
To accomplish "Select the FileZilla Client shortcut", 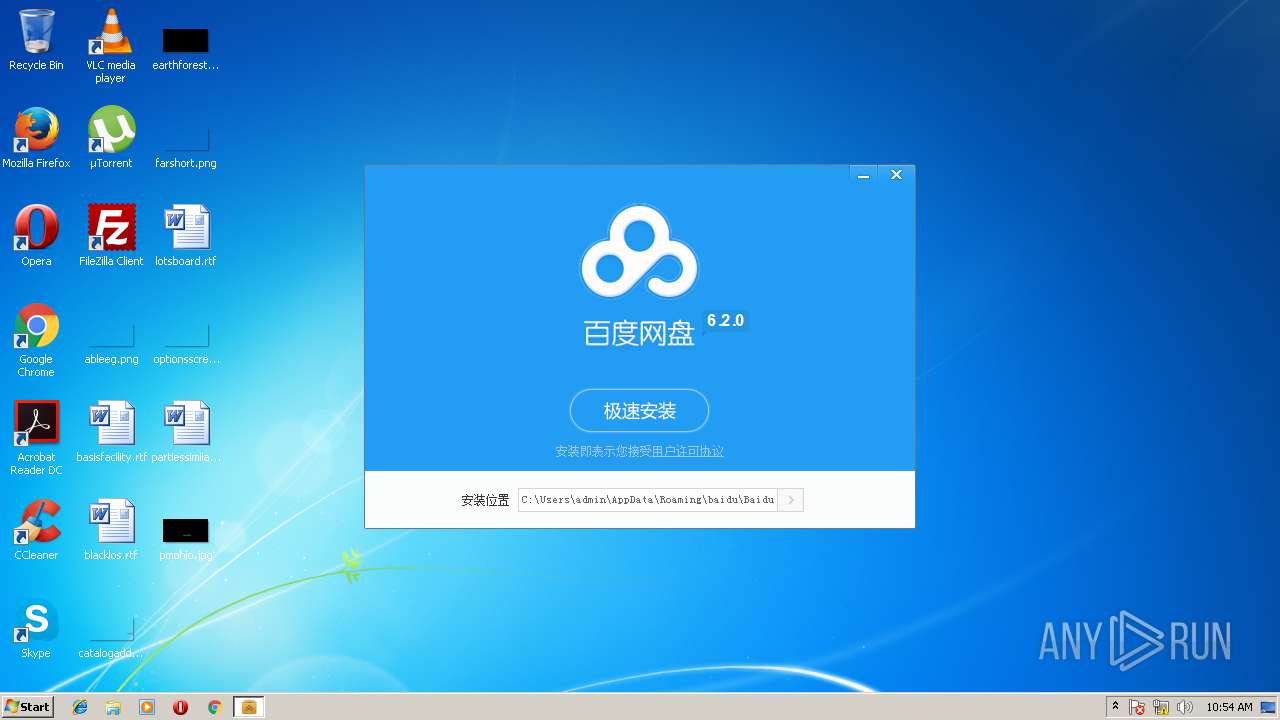I will tap(110, 236).
